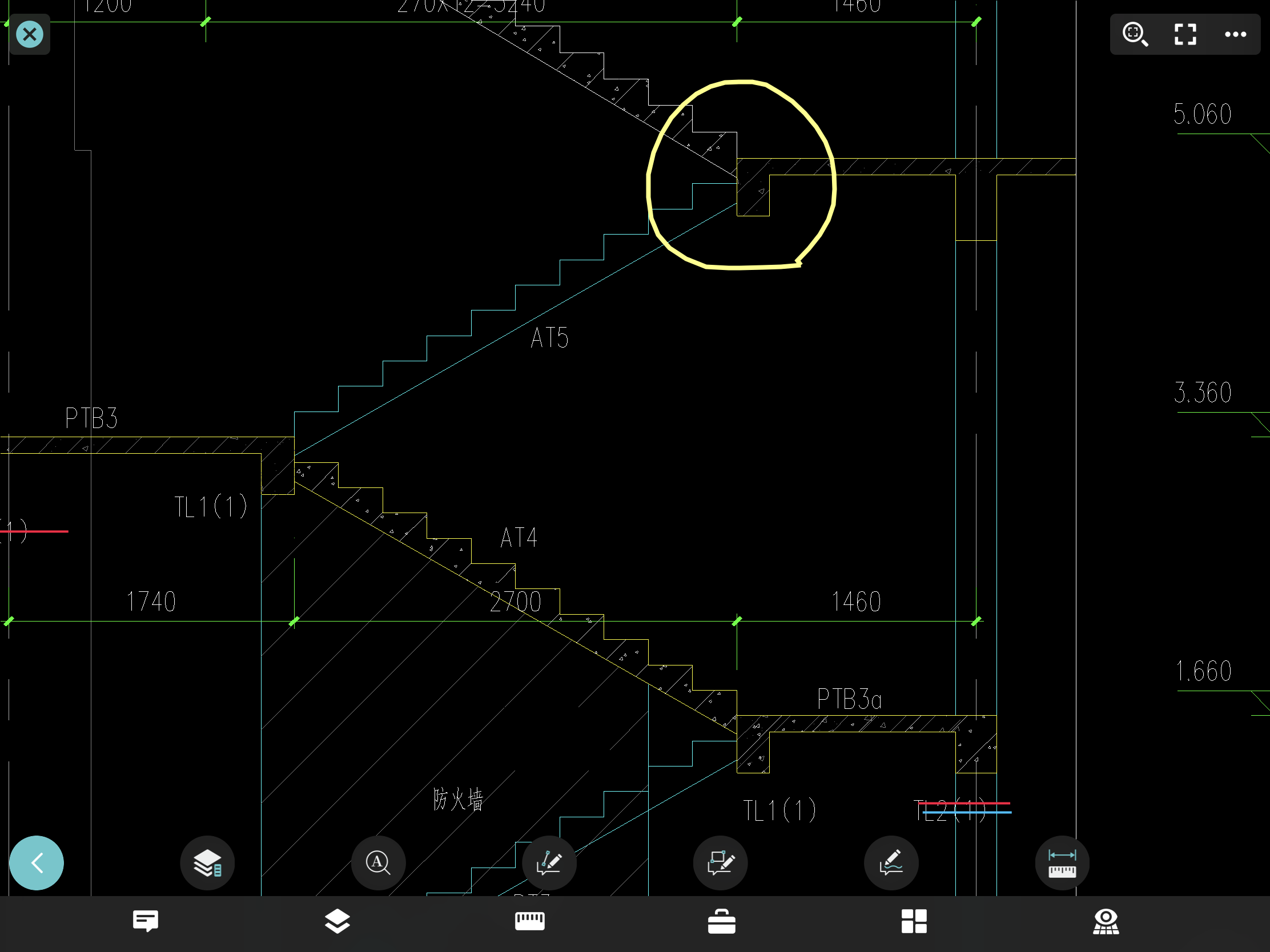Select the freehand sketch annotation tool
1270x952 pixels.
pyautogui.click(x=891, y=862)
